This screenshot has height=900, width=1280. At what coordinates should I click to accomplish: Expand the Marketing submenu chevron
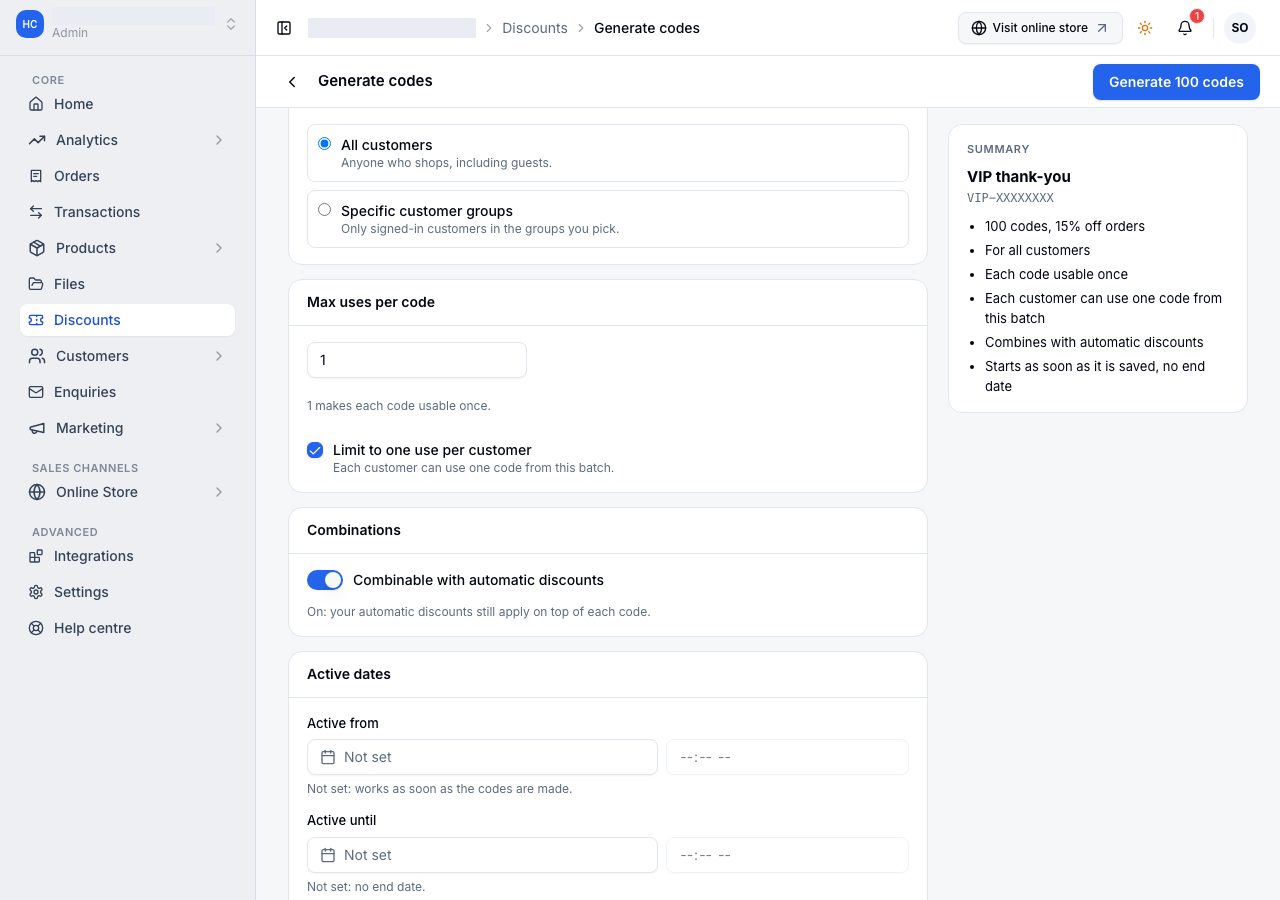coord(219,428)
